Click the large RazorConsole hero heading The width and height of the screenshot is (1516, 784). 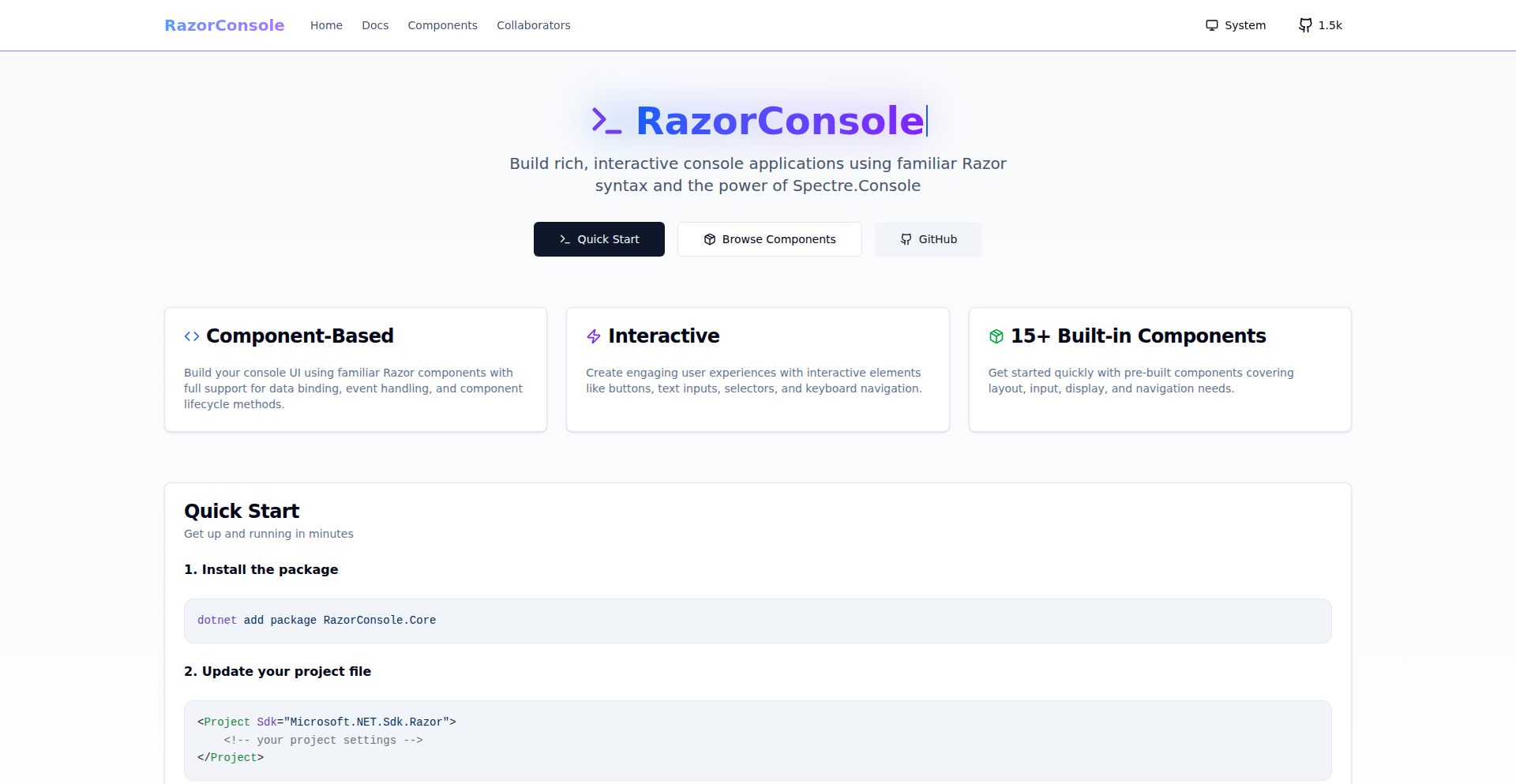pyautogui.click(x=780, y=121)
